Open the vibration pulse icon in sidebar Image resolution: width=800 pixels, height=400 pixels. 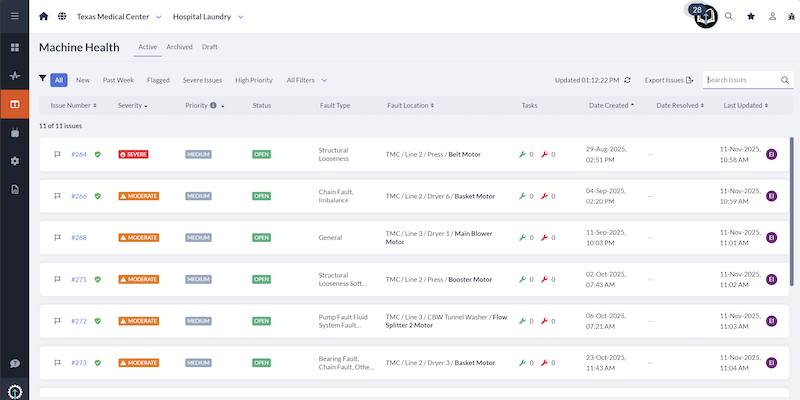[14, 75]
